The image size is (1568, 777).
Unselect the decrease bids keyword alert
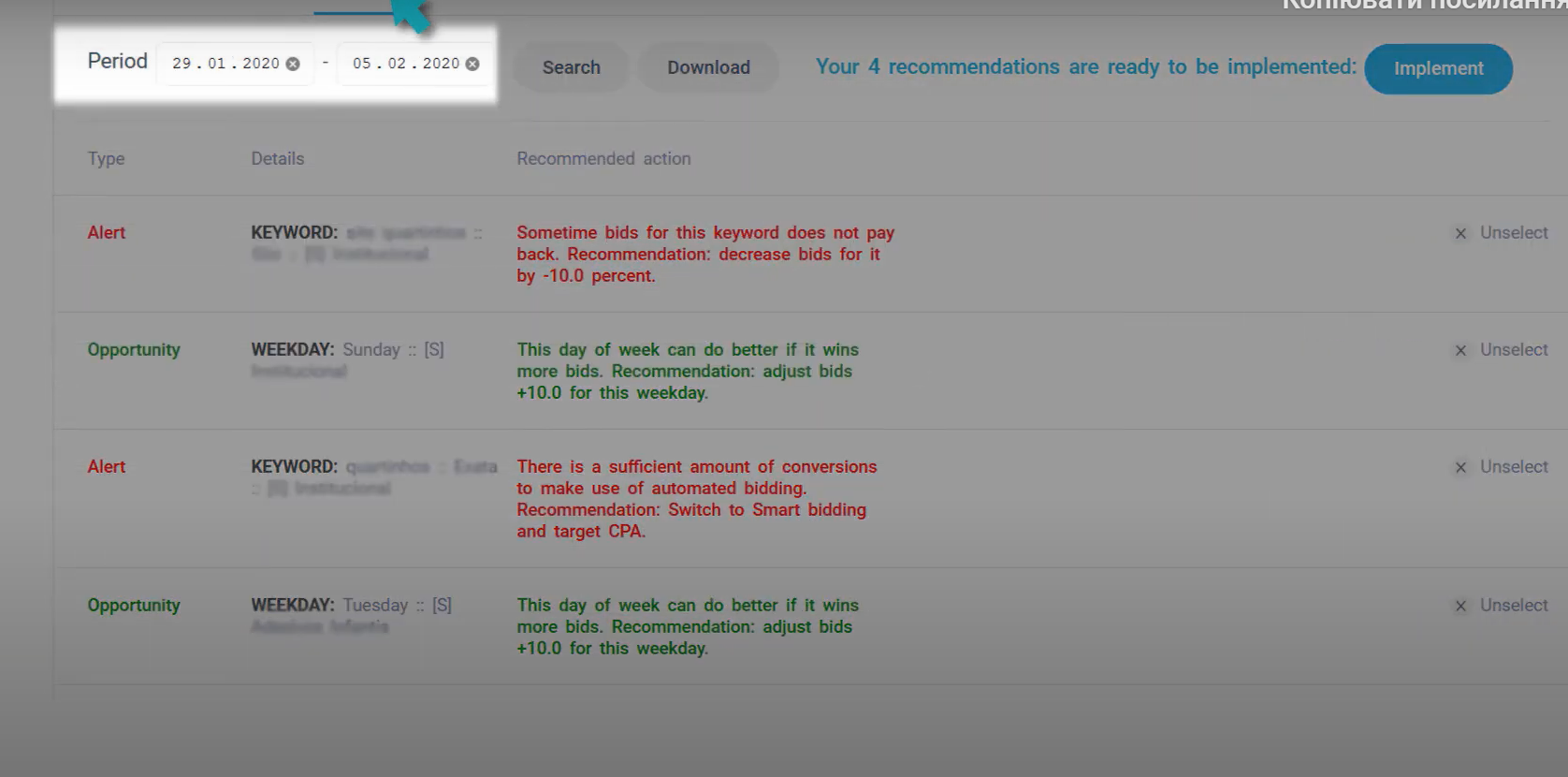coord(1503,233)
